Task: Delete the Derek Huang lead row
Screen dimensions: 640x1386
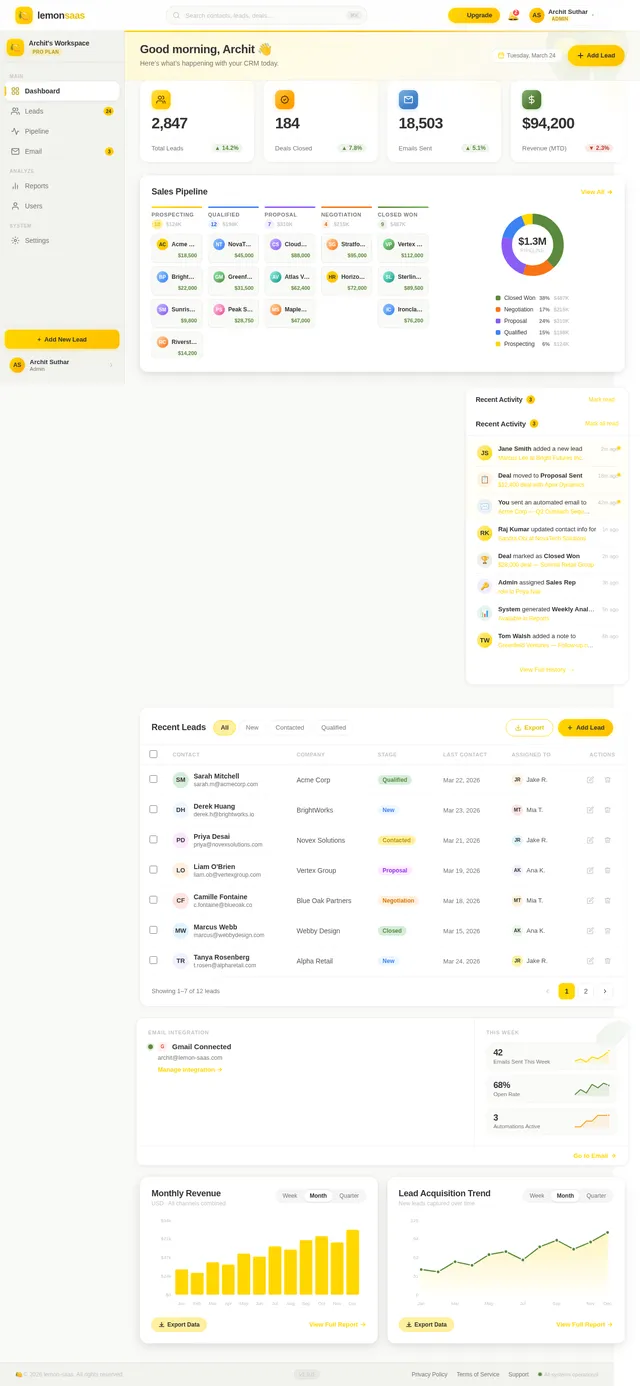Action: point(607,810)
